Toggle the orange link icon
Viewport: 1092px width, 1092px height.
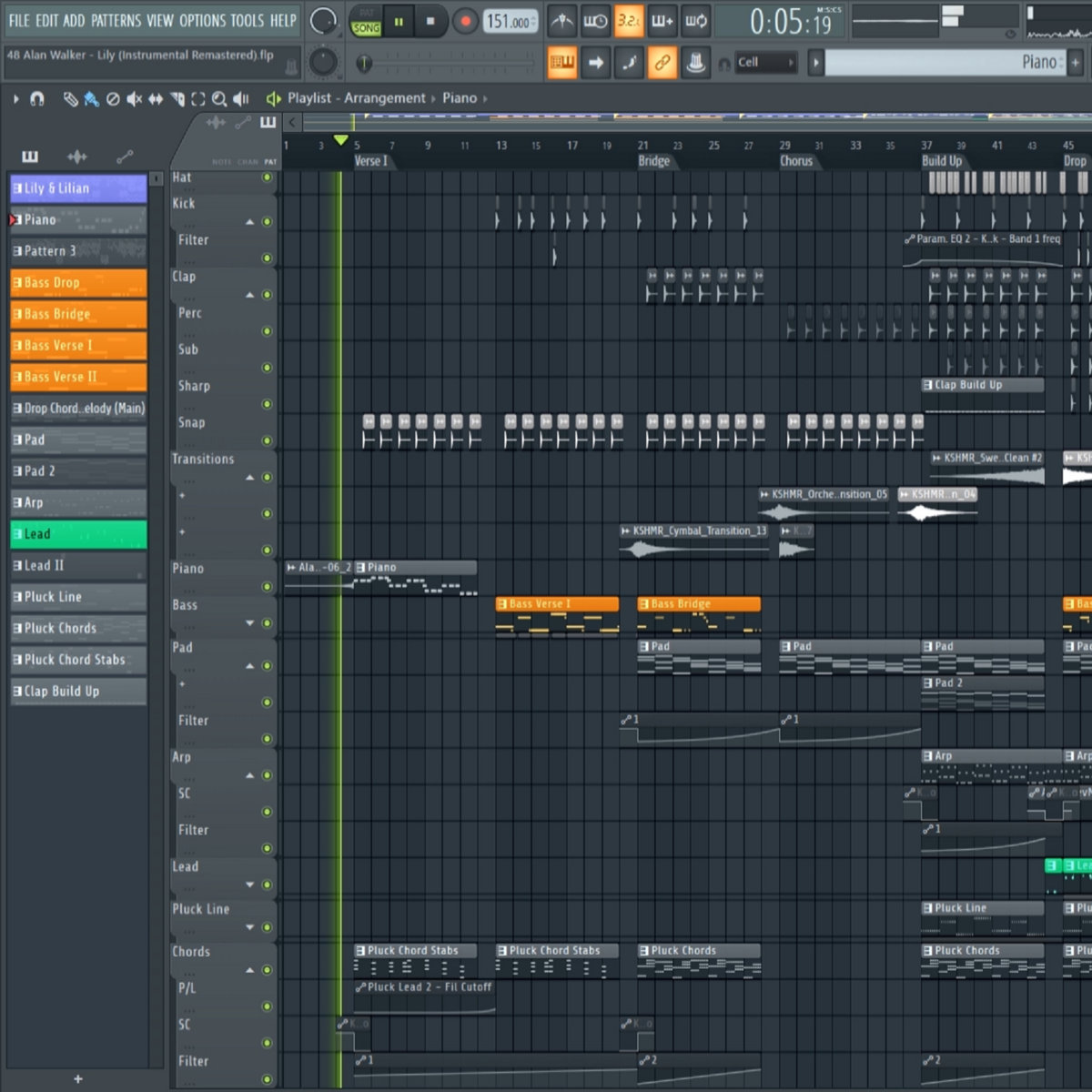tap(662, 63)
